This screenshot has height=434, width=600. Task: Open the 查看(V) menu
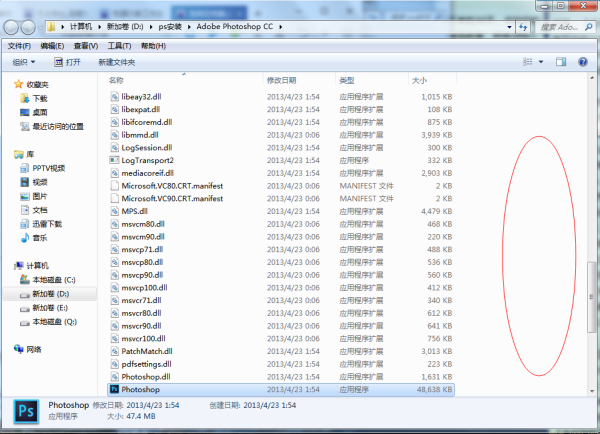(x=86, y=46)
